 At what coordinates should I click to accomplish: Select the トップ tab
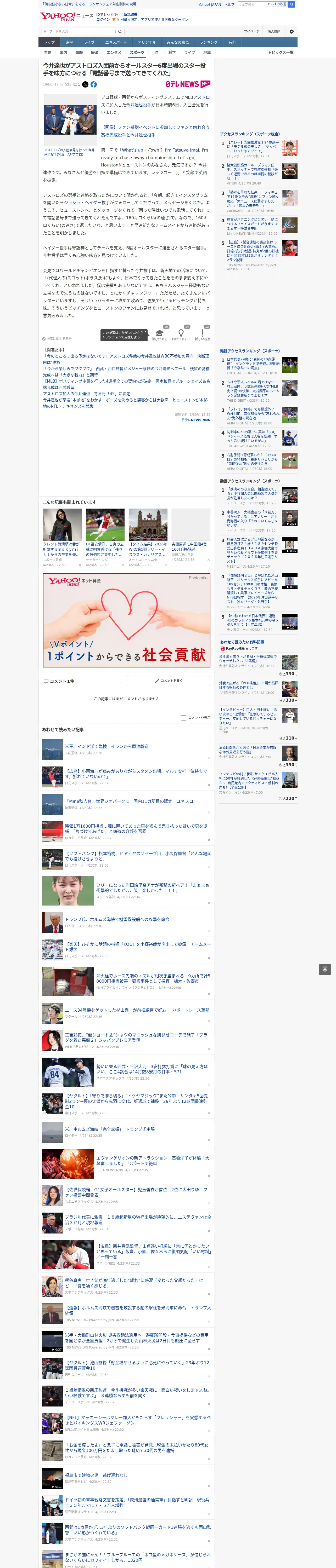click(x=49, y=43)
